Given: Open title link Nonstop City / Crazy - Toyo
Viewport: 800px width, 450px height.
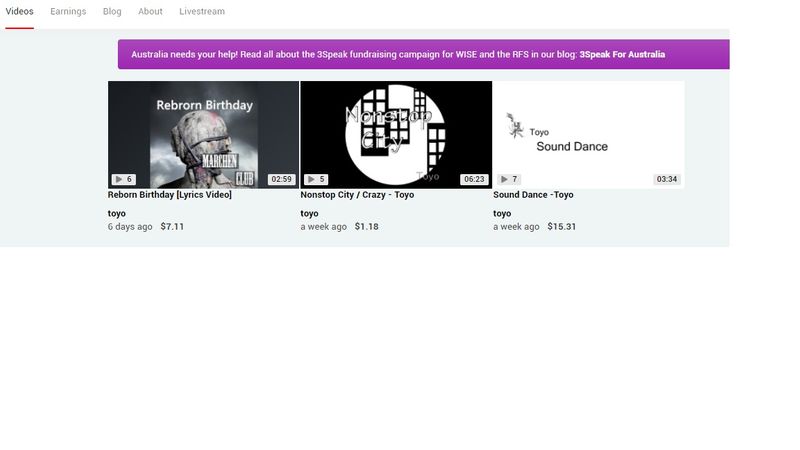Looking at the screenshot, I should tap(357, 195).
